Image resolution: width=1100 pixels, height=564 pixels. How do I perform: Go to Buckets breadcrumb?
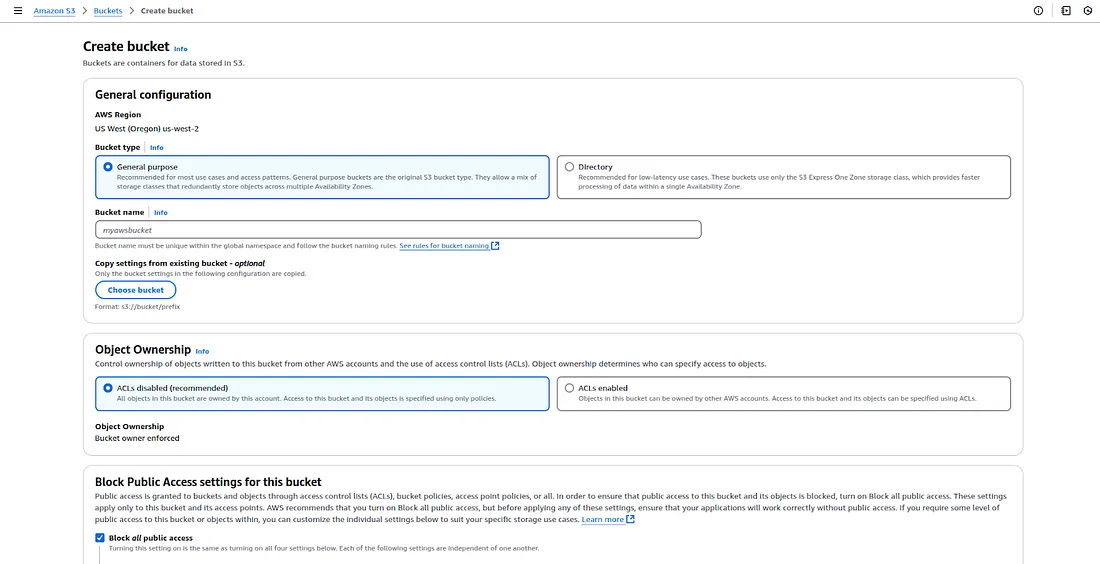pos(108,11)
